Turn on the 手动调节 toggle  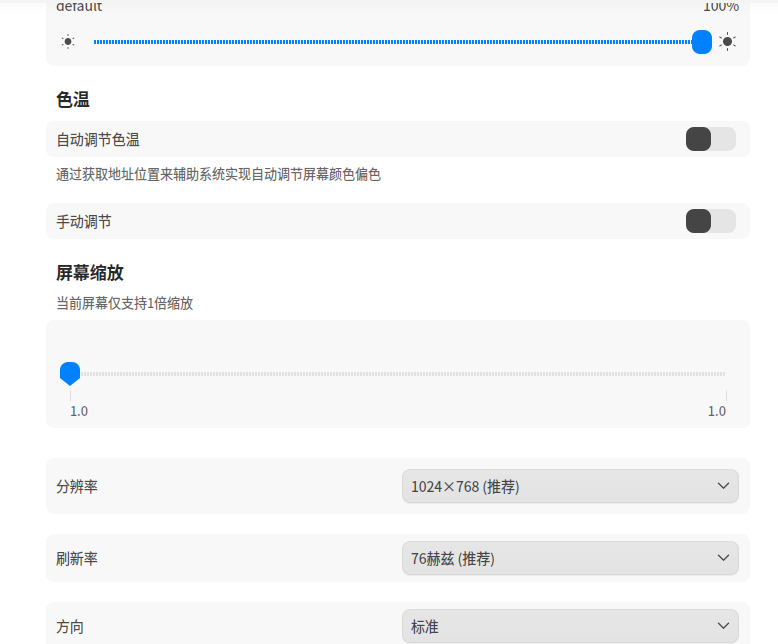(x=711, y=221)
